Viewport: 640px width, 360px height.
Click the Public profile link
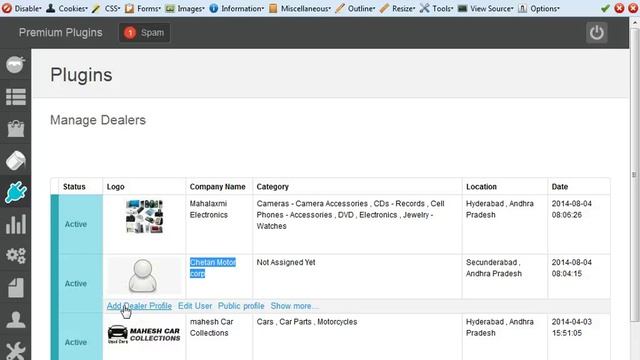[241, 306]
